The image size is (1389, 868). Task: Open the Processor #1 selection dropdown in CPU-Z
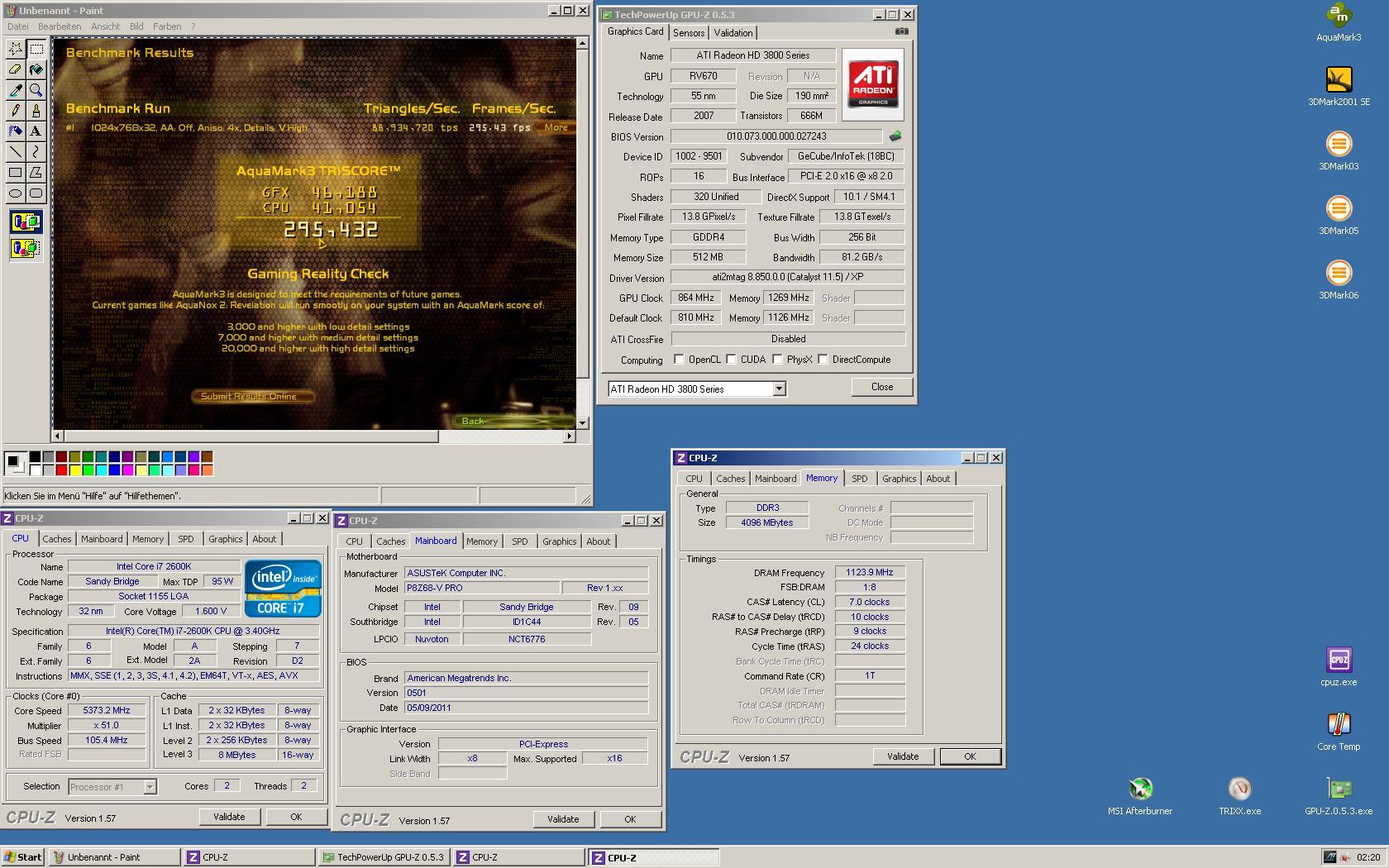150,787
